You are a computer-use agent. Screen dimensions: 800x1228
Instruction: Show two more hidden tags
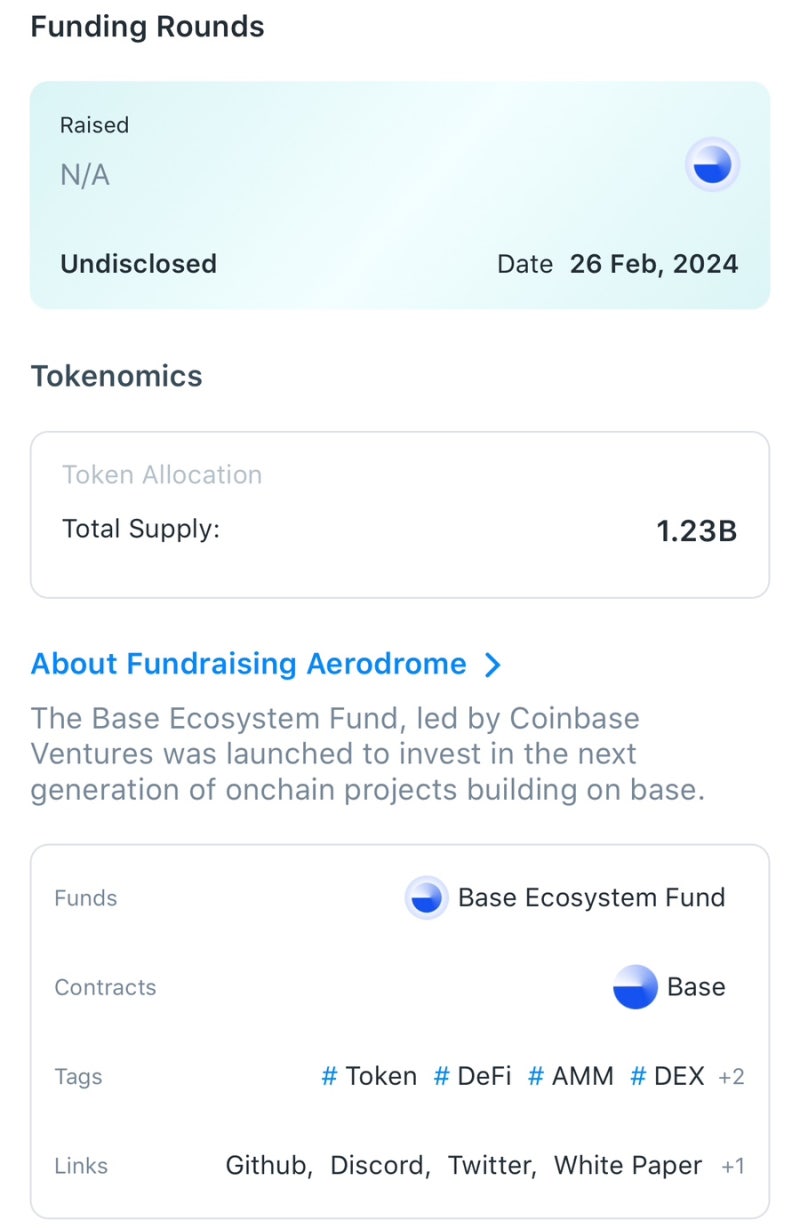tap(731, 1077)
